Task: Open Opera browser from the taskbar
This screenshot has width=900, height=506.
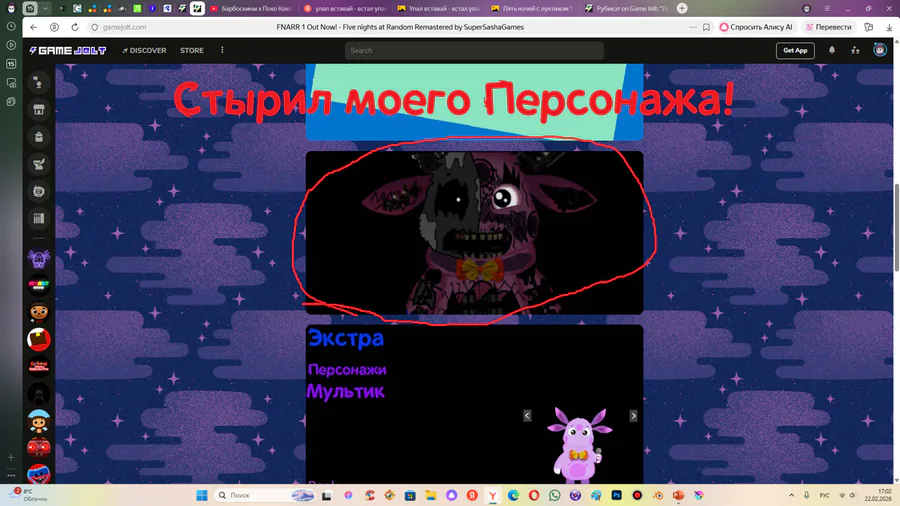Action: tap(534, 495)
